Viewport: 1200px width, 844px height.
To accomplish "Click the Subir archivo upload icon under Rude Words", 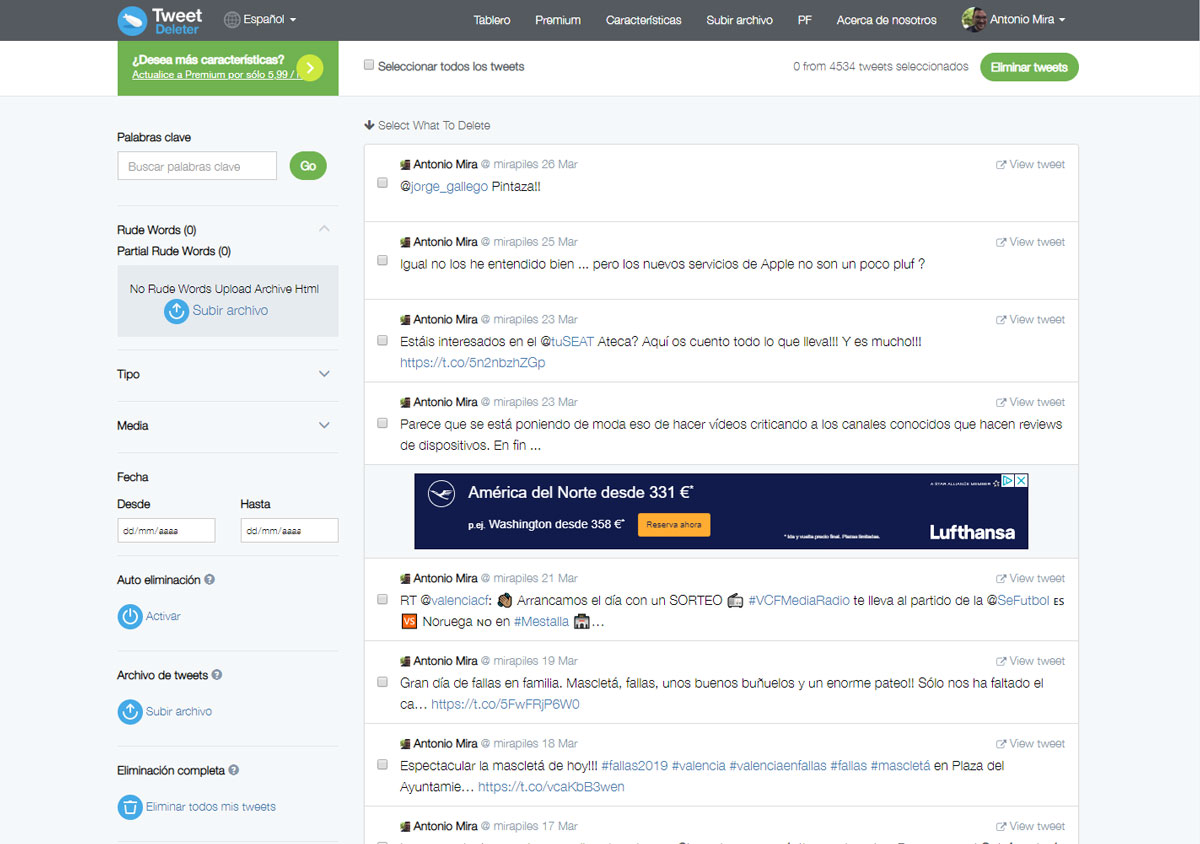I will click(x=176, y=311).
